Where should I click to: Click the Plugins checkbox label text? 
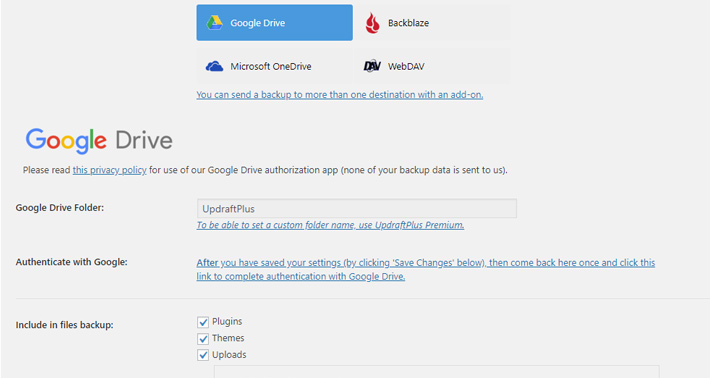227,321
